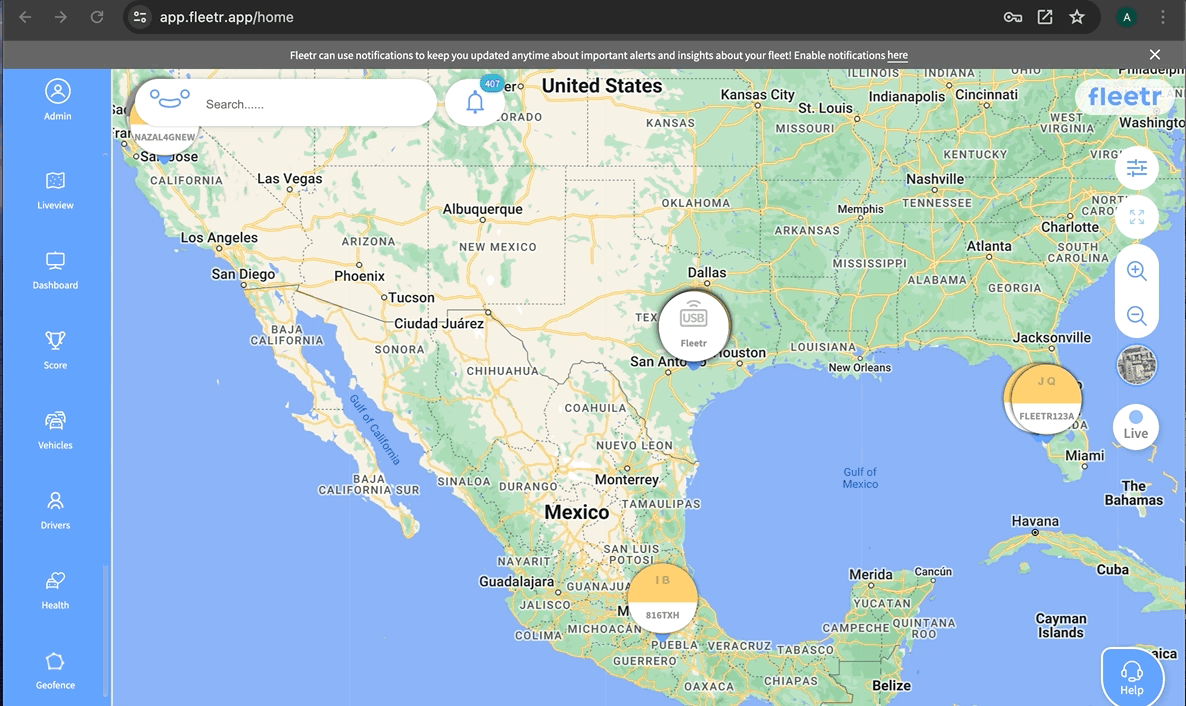This screenshot has height=706, width=1186.
Task: Click the address bar URL app.fleetr.app/home
Action: [226, 17]
